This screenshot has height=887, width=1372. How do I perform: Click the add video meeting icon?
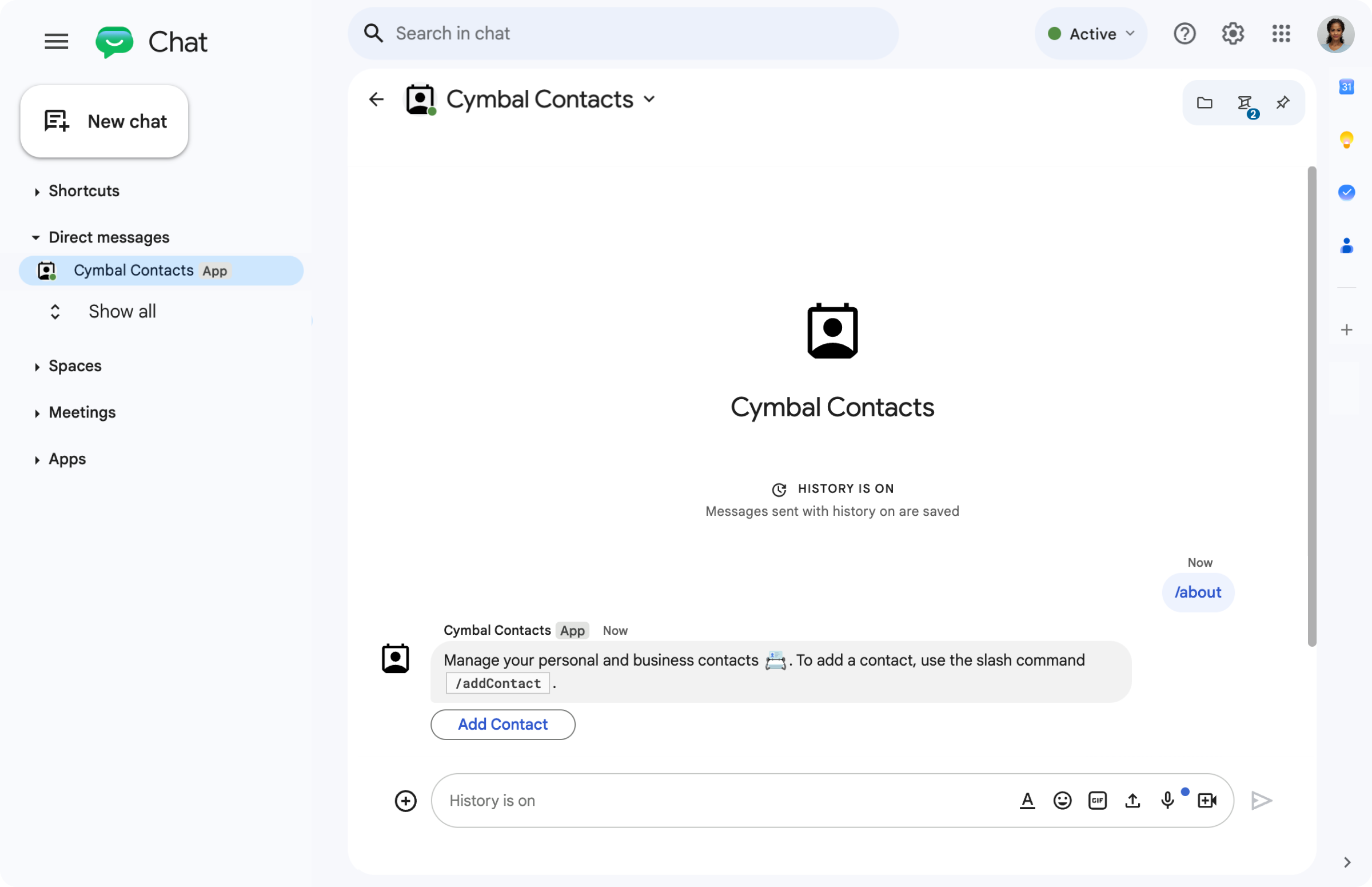(1207, 801)
